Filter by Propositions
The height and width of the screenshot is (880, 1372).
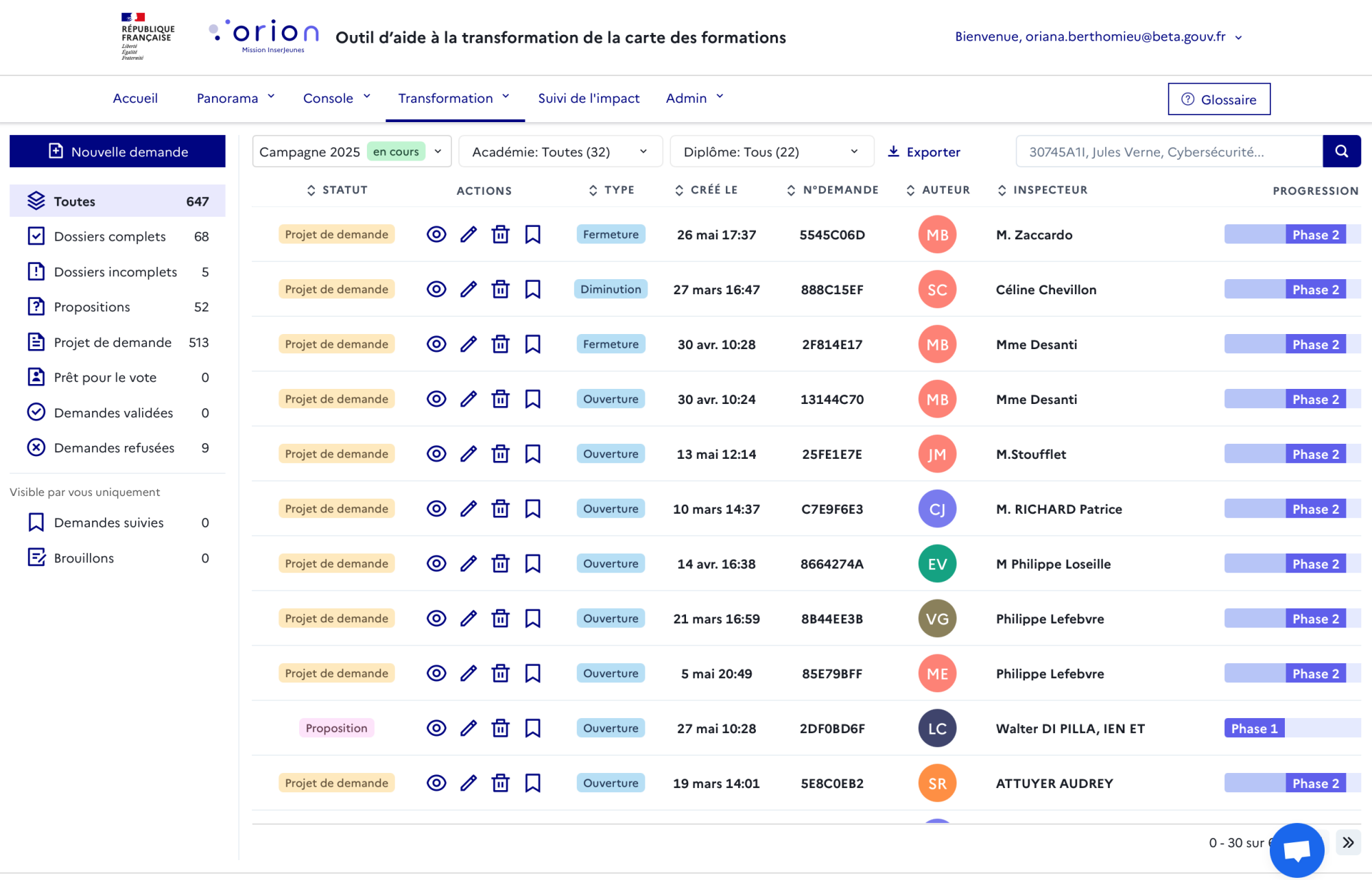tap(117, 307)
